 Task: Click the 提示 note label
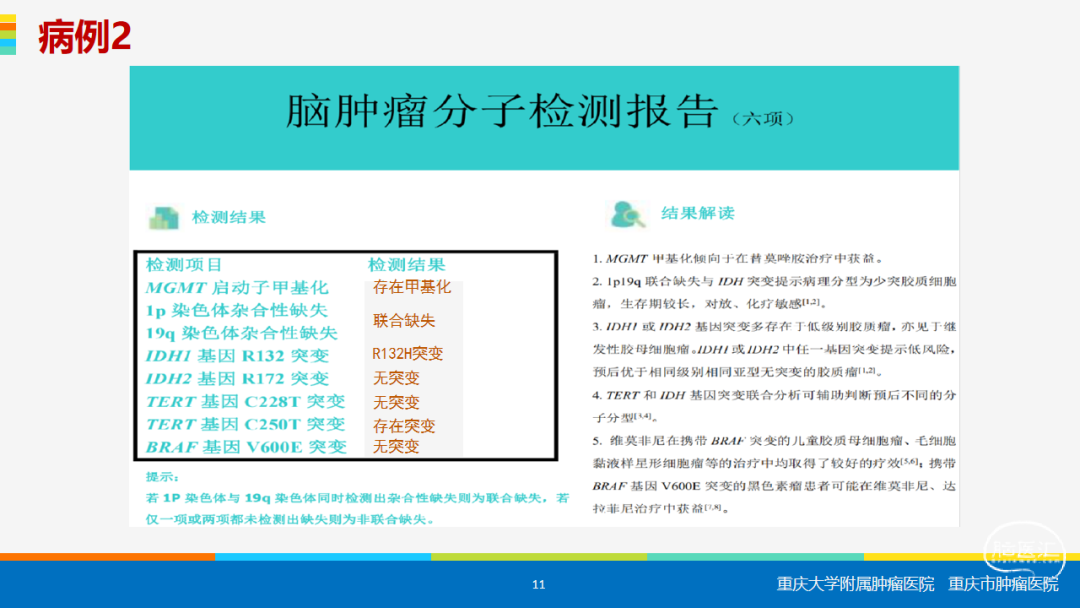161,476
